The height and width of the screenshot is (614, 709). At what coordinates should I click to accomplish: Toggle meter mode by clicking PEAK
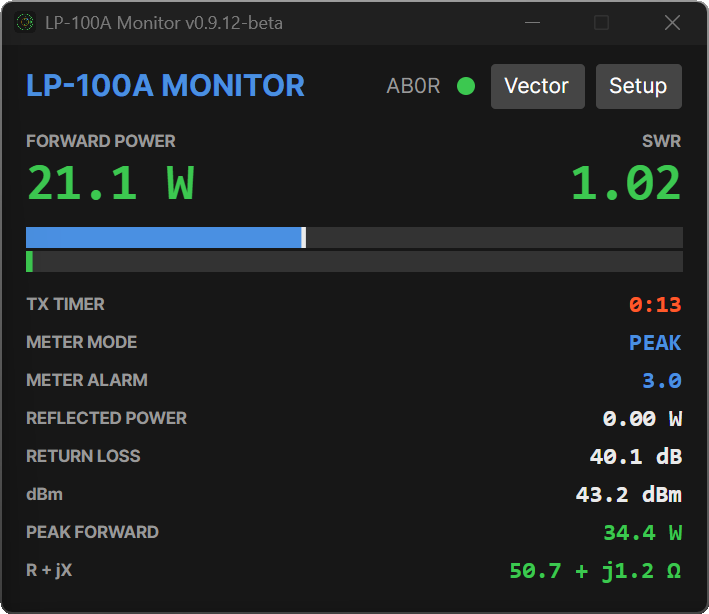[x=655, y=343]
